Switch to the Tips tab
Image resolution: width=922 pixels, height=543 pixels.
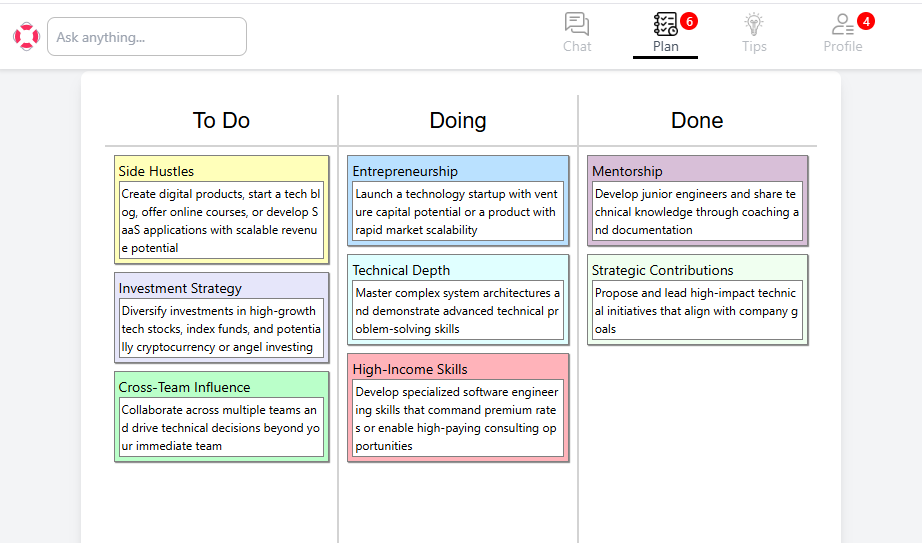point(754,34)
